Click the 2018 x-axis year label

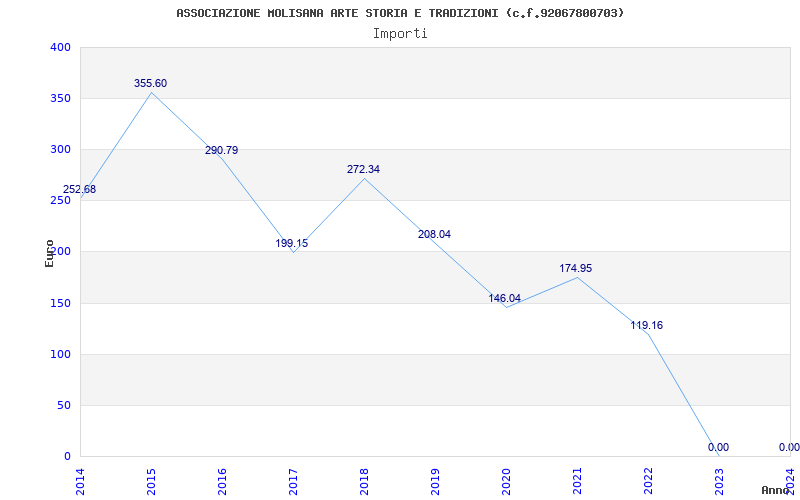tap(364, 482)
